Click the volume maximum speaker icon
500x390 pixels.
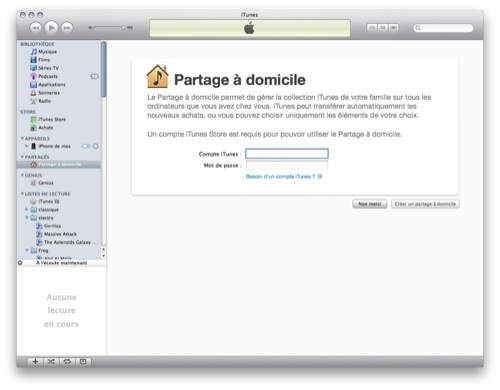(x=130, y=28)
